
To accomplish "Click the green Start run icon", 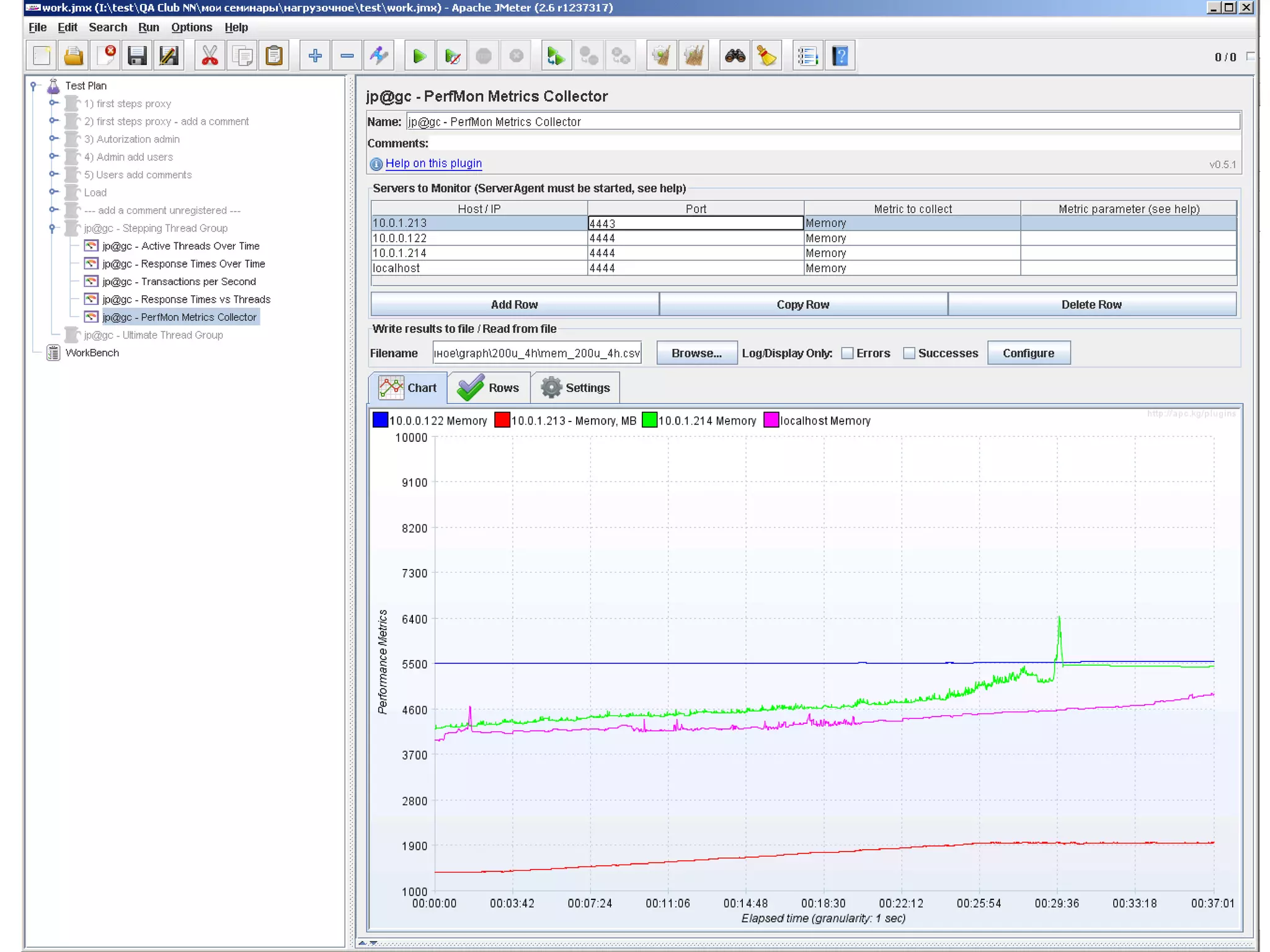I will point(419,56).
